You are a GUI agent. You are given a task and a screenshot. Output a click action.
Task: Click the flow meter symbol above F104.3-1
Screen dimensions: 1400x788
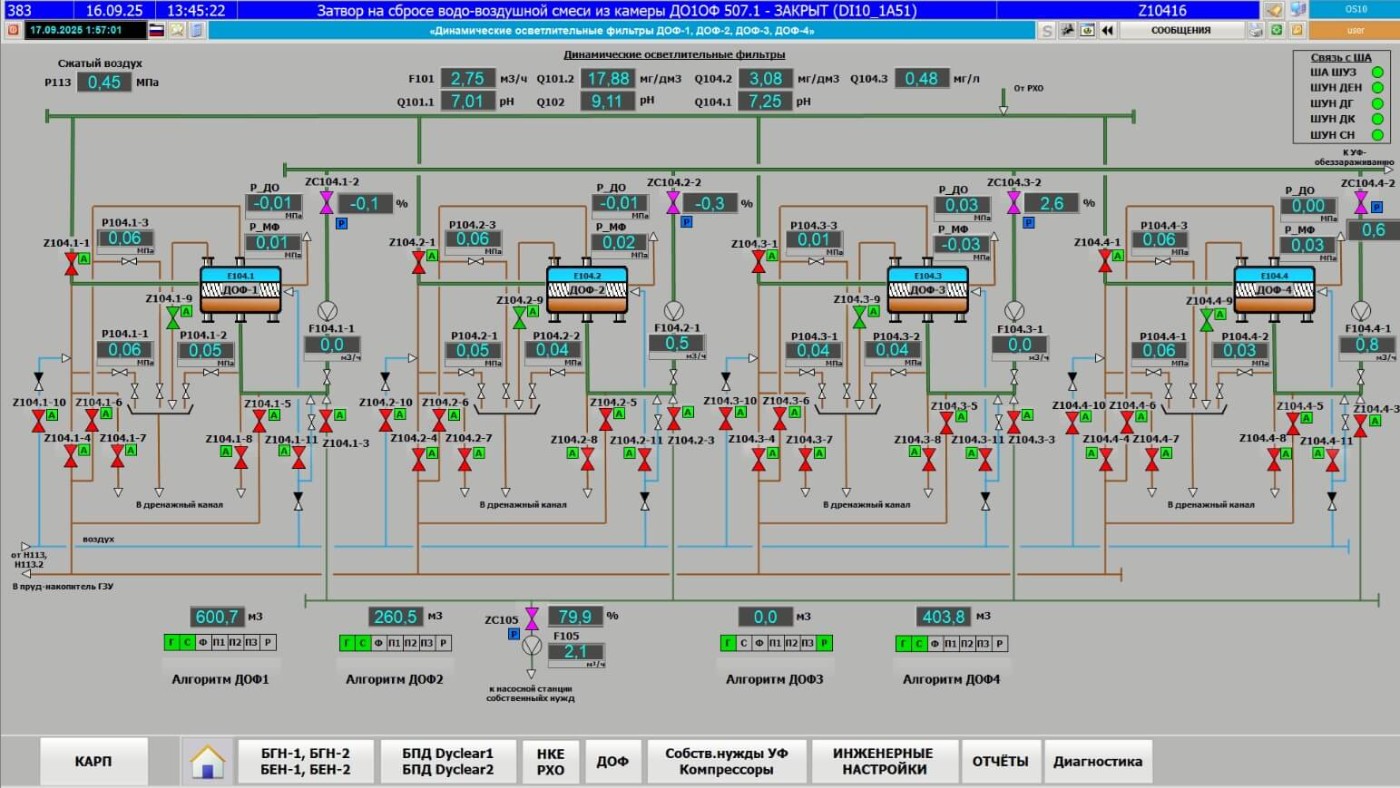(x=1014, y=310)
